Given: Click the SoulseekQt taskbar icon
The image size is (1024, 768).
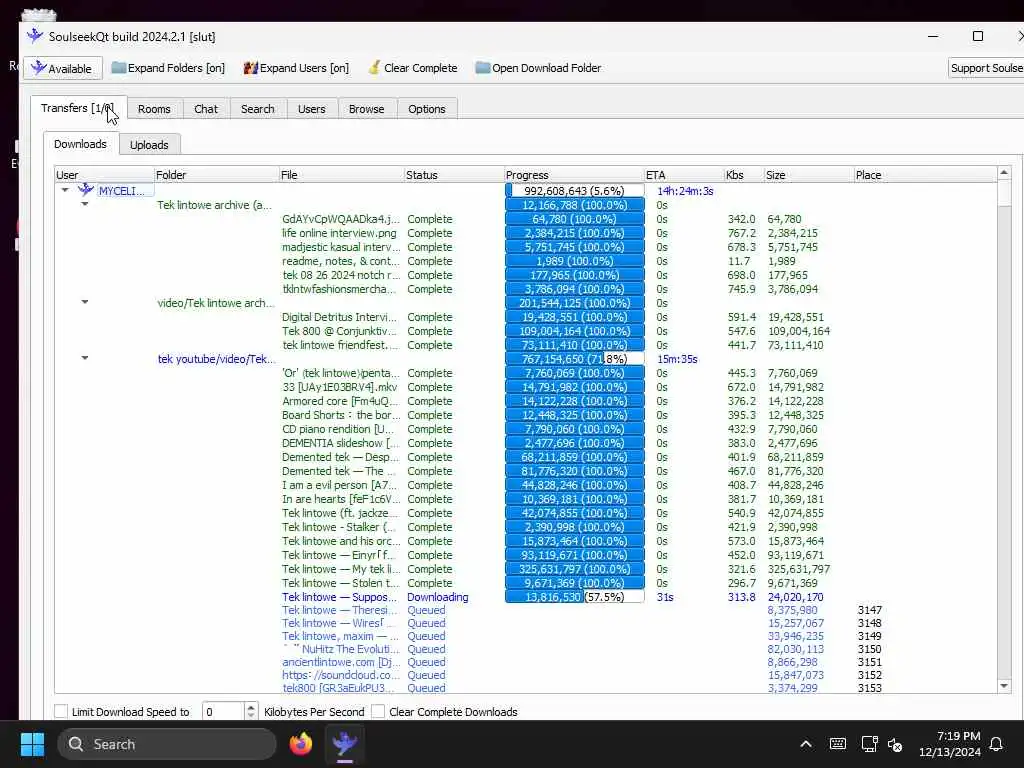Looking at the screenshot, I should tap(344, 744).
